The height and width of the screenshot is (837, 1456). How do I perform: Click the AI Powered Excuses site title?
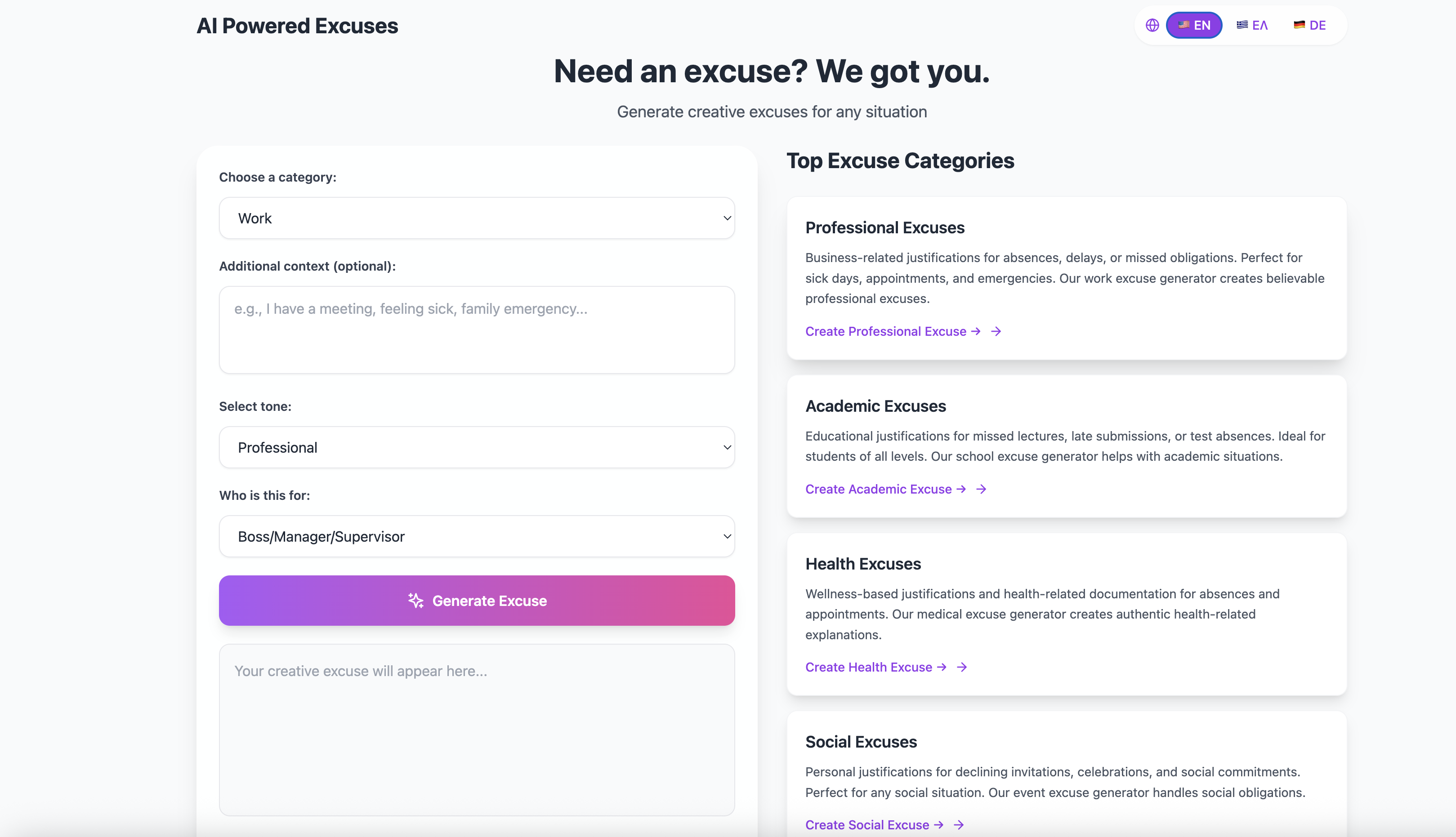[x=297, y=26]
